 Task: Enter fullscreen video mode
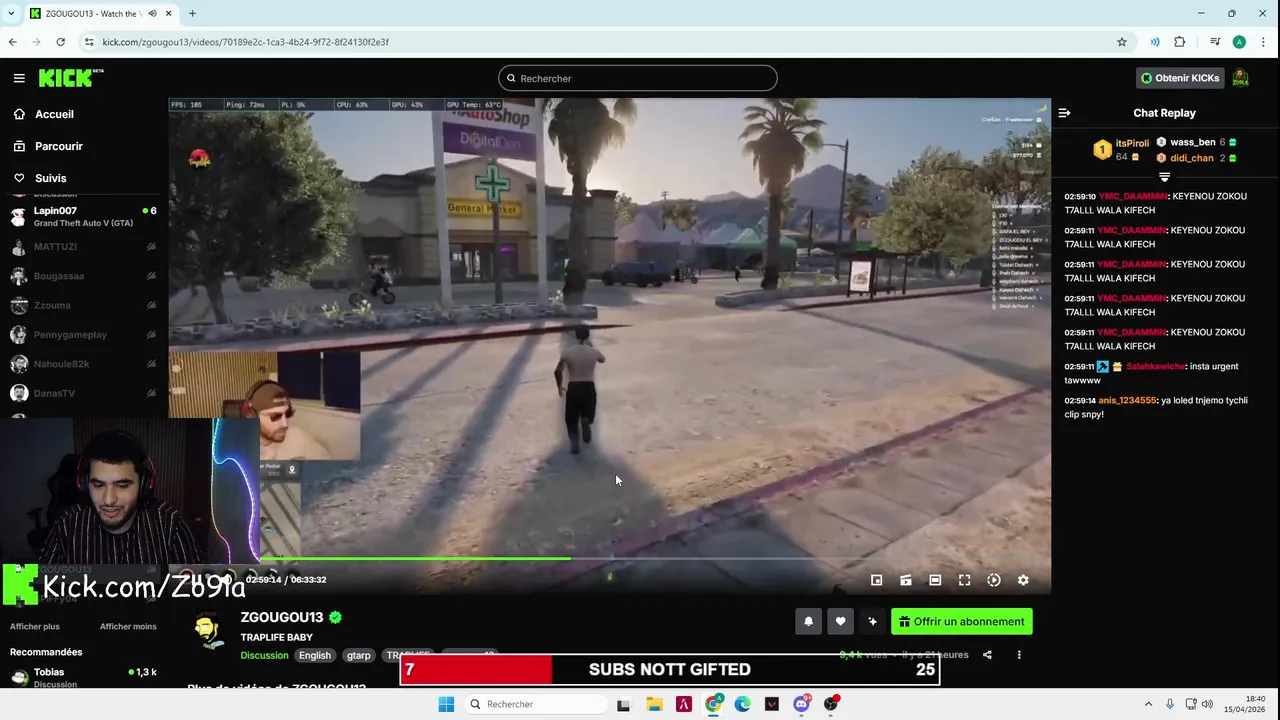coord(964,580)
